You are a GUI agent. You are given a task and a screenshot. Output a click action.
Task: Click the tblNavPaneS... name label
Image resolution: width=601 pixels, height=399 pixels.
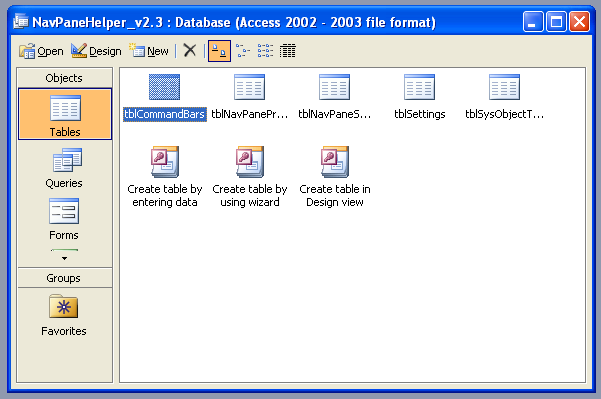tap(335, 114)
